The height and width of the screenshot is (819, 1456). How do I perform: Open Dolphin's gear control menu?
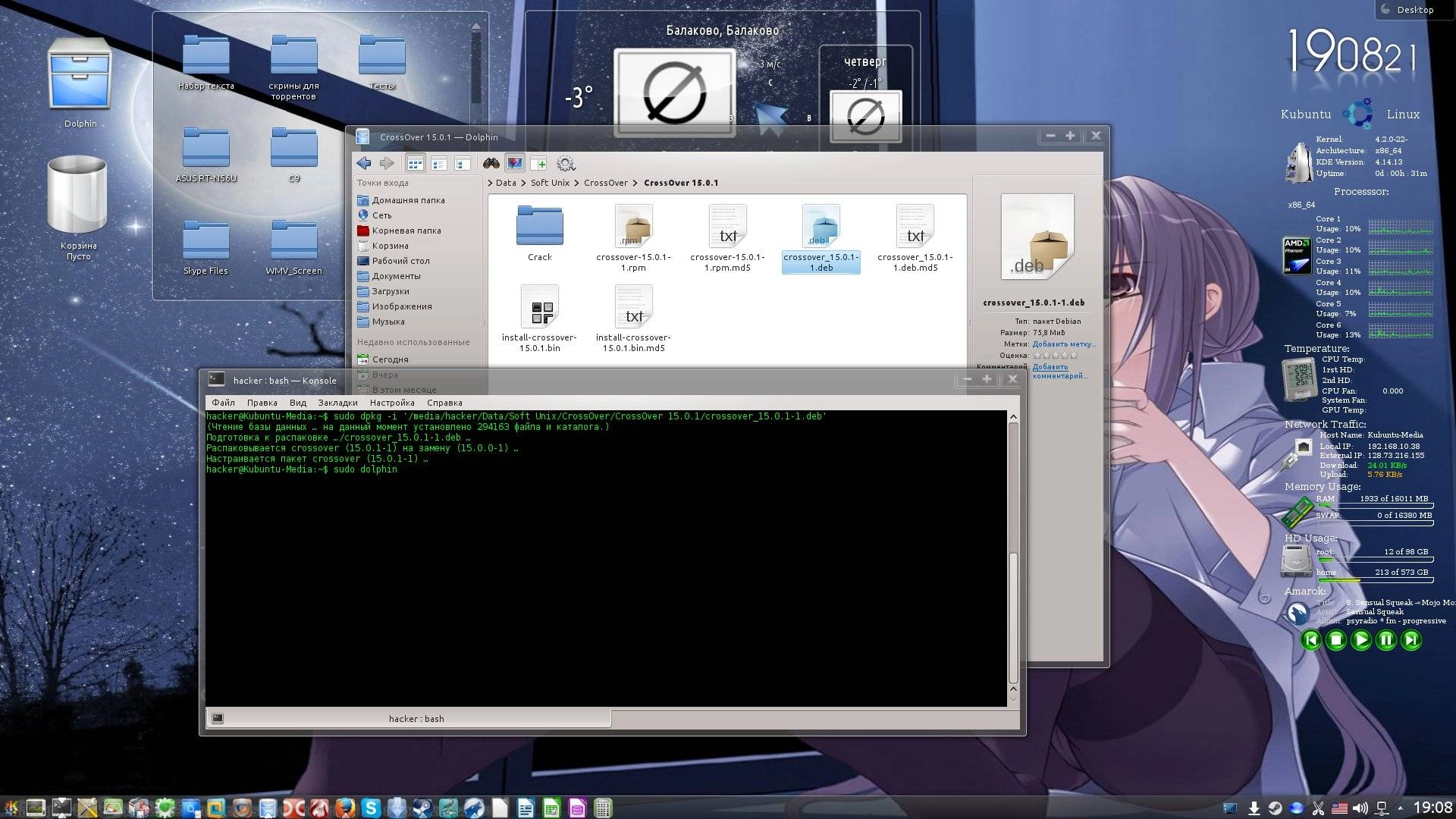(566, 163)
